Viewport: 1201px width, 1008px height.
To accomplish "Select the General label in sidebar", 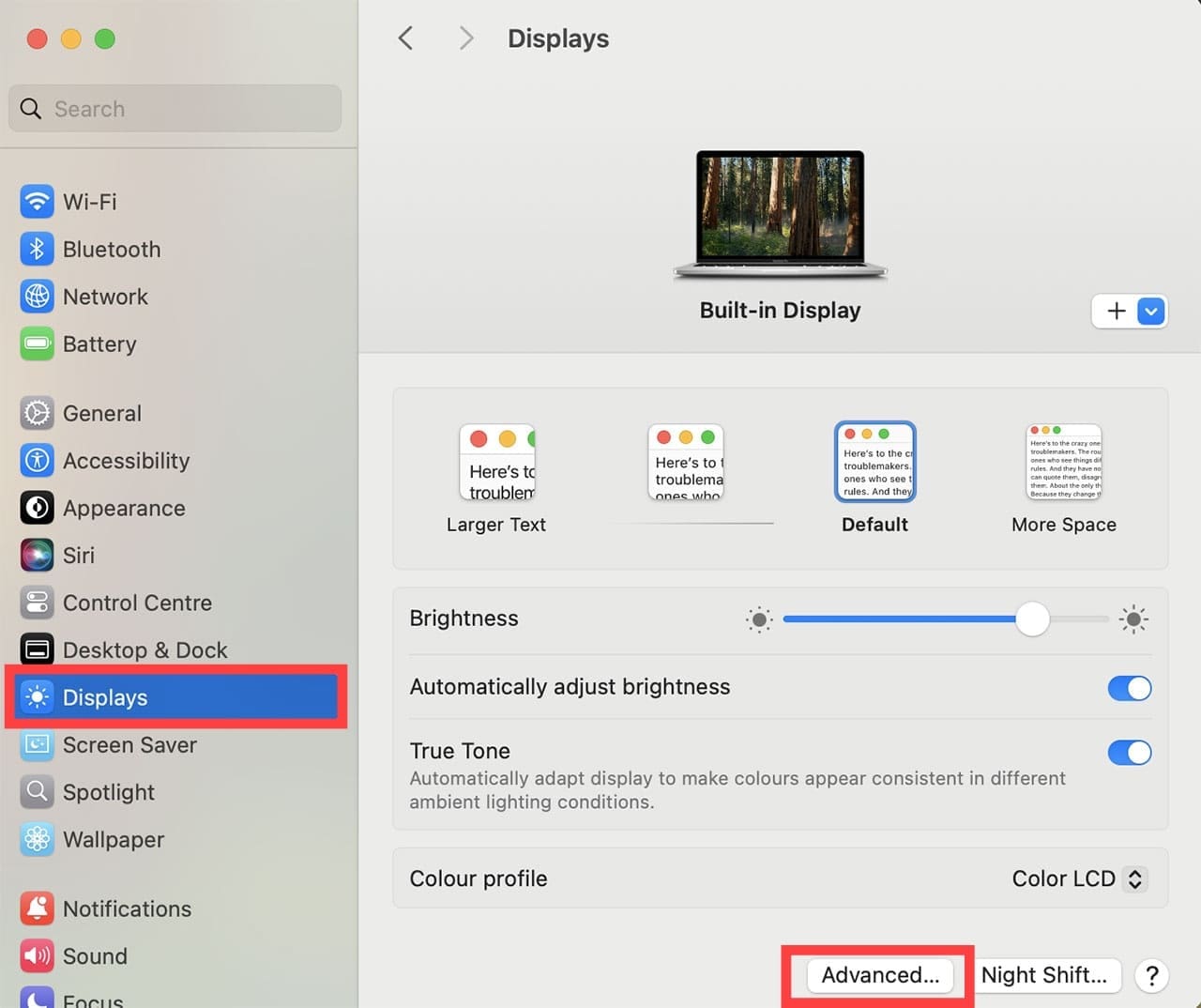I will [x=102, y=413].
